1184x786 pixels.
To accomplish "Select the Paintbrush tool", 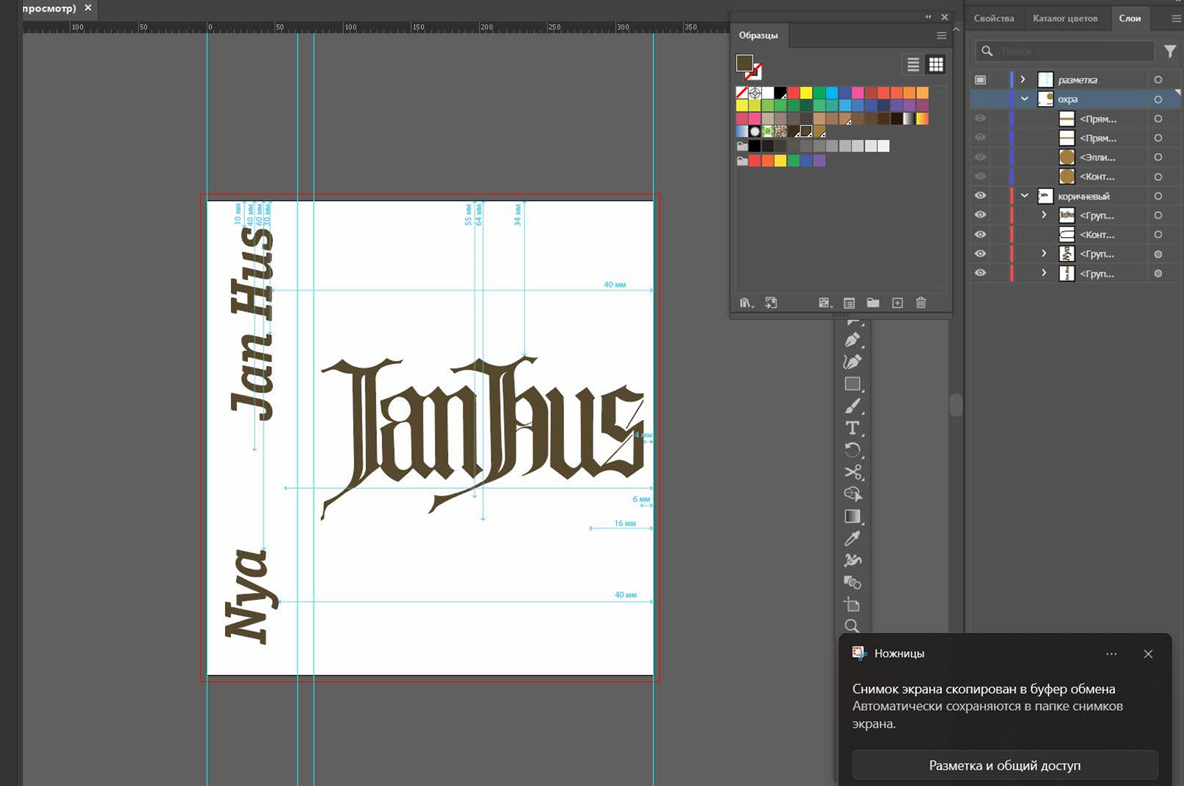I will point(853,405).
